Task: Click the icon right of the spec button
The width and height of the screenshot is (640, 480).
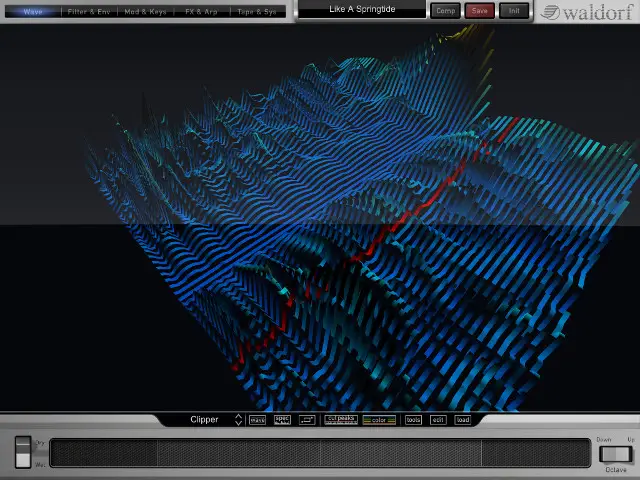Action: point(307,420)
